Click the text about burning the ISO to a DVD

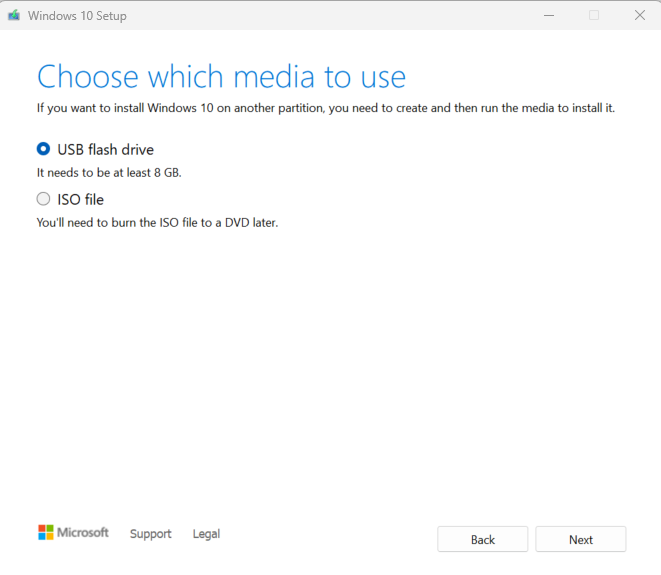[157, 223]
